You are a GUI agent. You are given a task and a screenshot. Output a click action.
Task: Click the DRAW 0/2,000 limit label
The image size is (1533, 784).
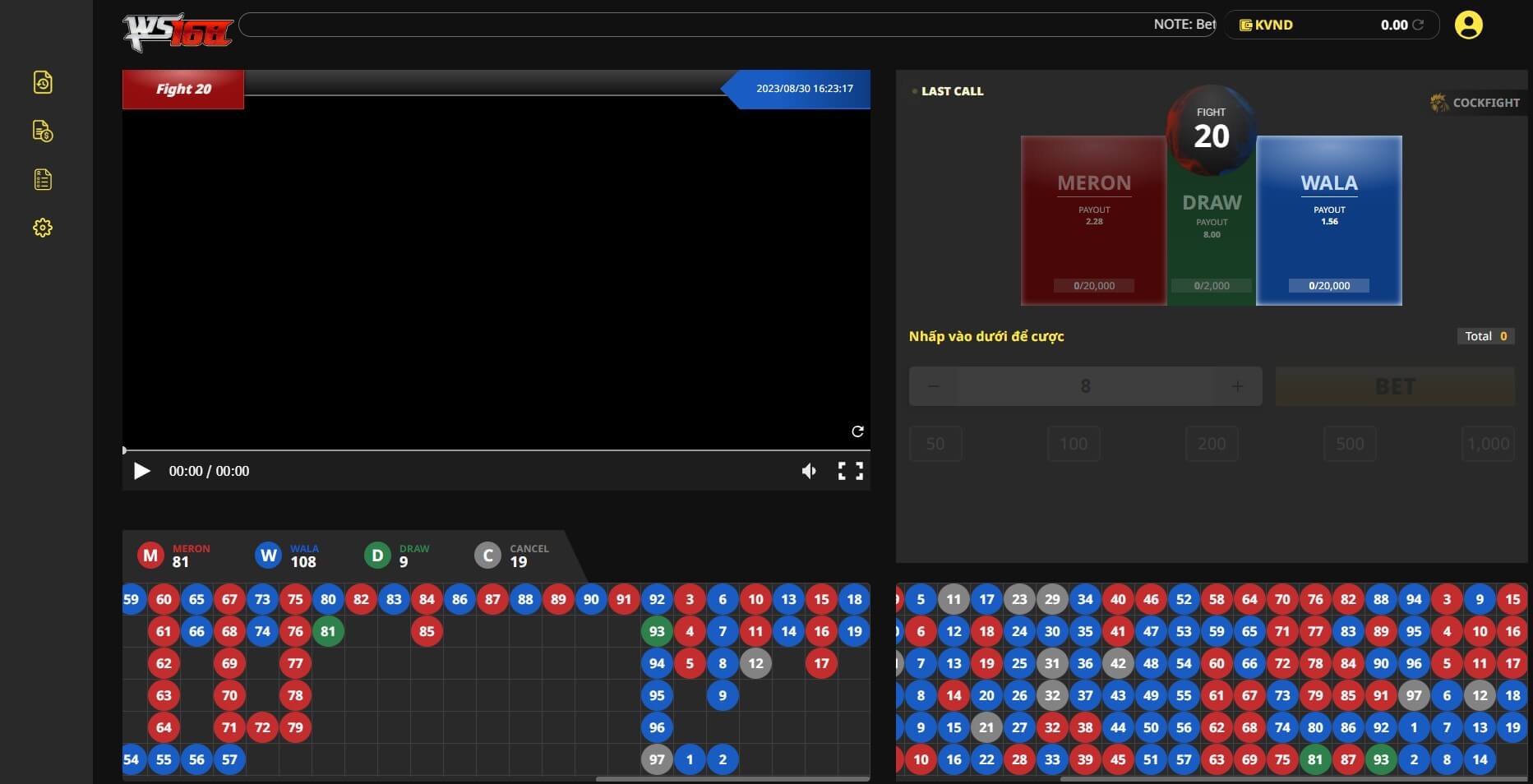coord(1212,286)
